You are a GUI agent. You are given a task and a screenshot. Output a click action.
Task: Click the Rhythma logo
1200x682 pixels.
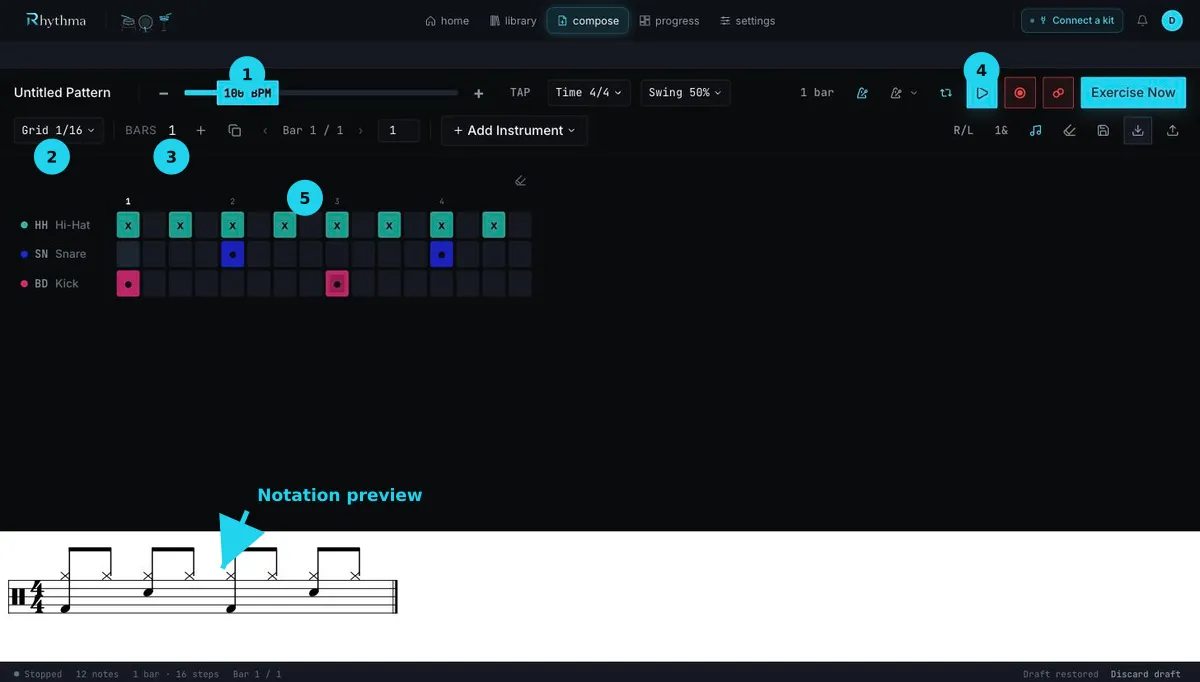click(x=56, y=20)
